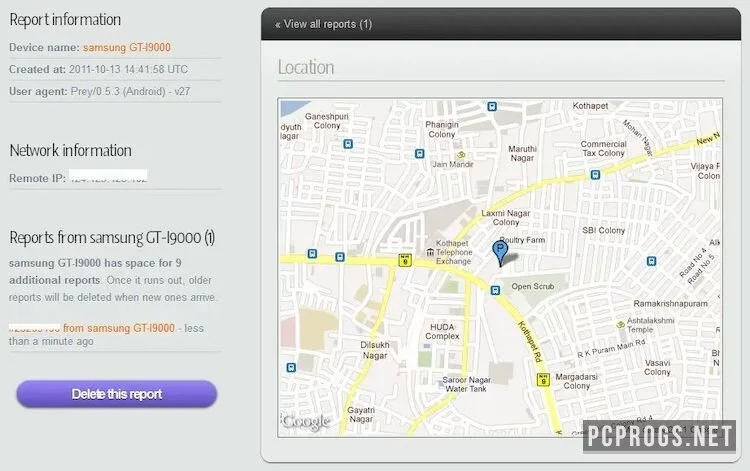The width and height of the screenshot is (750, 471).
Task: Click the Saroor Nagar Water Tank icon
Action: pyautogui.click(x=440, y=384)
